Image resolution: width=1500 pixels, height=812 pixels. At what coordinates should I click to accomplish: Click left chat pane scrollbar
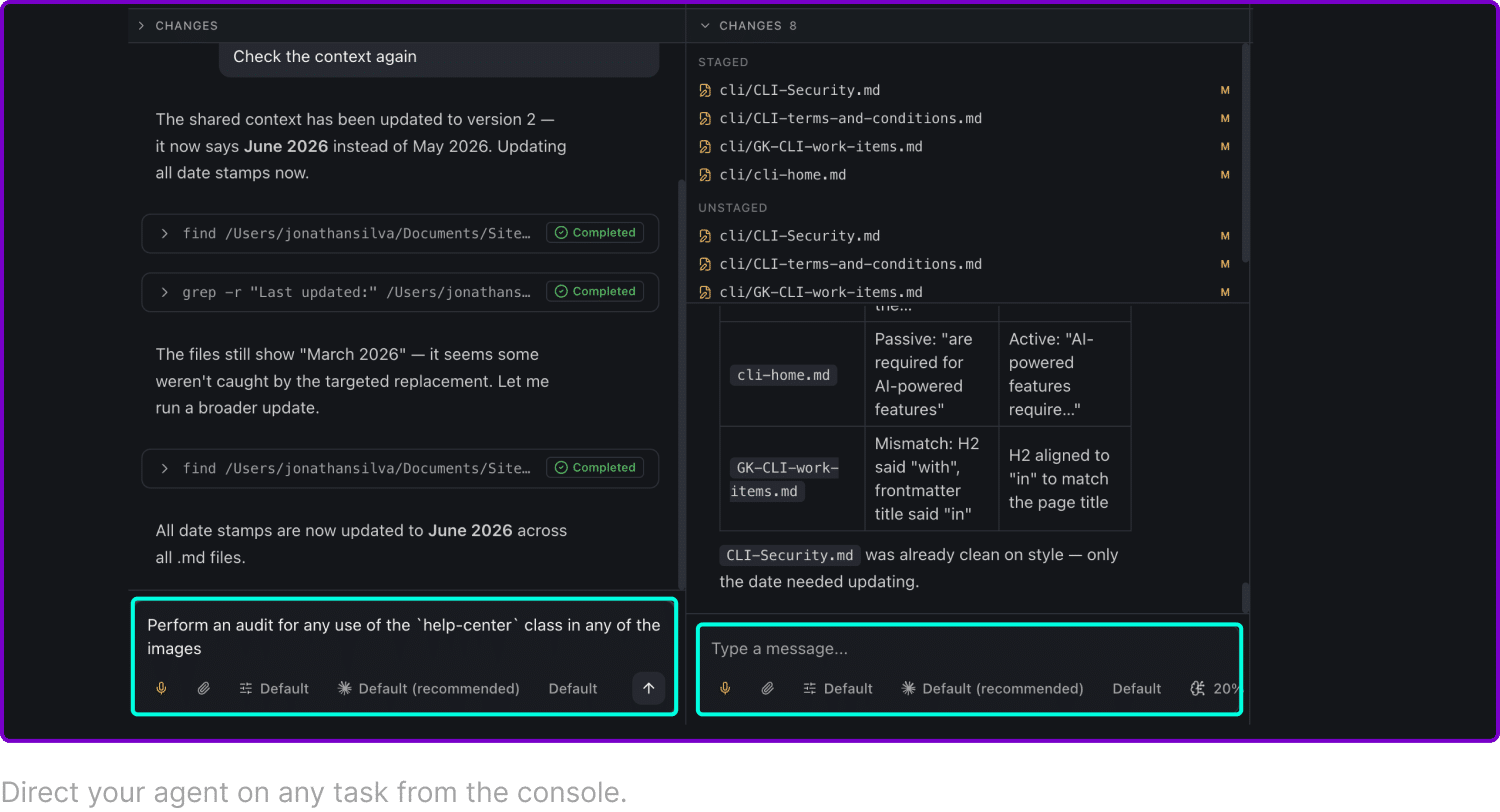click(682, 385)
